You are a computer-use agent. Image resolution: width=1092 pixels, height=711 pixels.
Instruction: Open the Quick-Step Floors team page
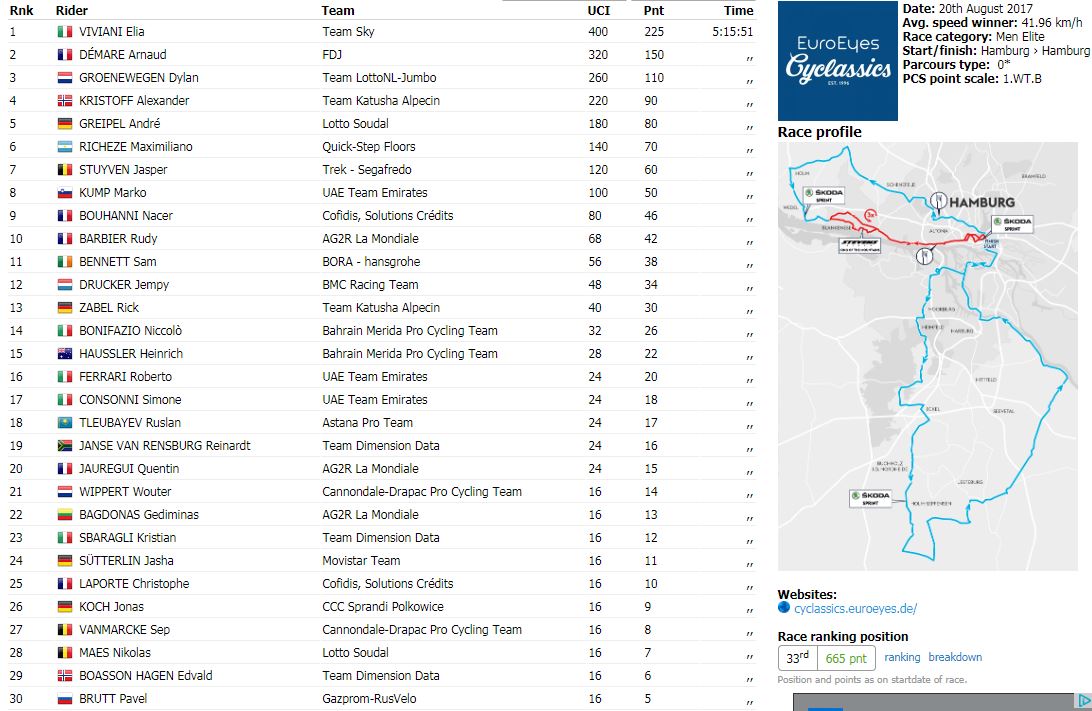tap(368, 146)
